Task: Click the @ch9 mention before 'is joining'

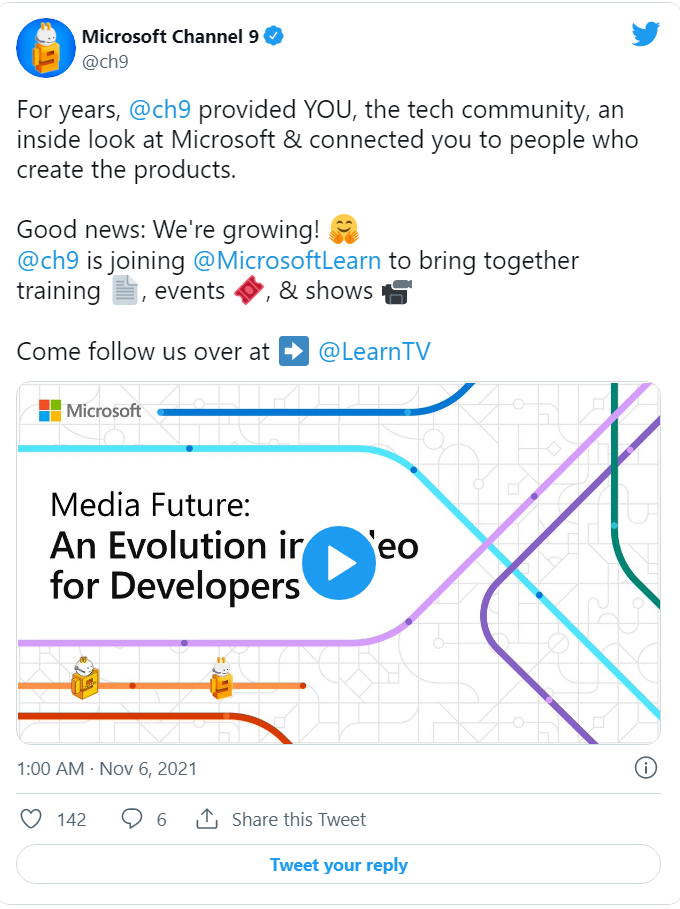Action: 48,261
